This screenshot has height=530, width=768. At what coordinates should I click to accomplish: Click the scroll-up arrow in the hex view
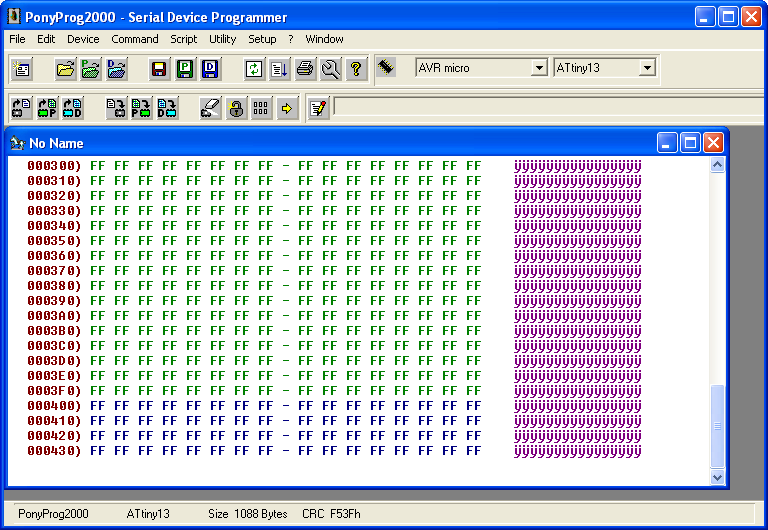(x=717, y=165)
